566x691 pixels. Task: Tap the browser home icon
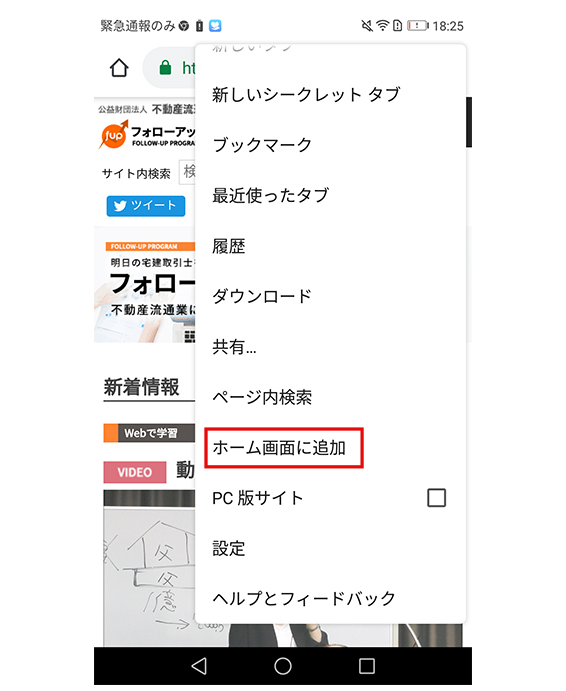119,68
